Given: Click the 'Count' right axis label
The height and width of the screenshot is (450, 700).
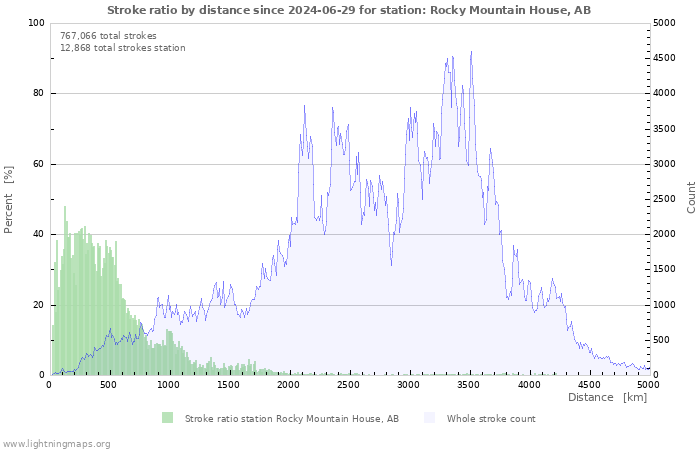Looking at the screenshot, I should (691, 198).
